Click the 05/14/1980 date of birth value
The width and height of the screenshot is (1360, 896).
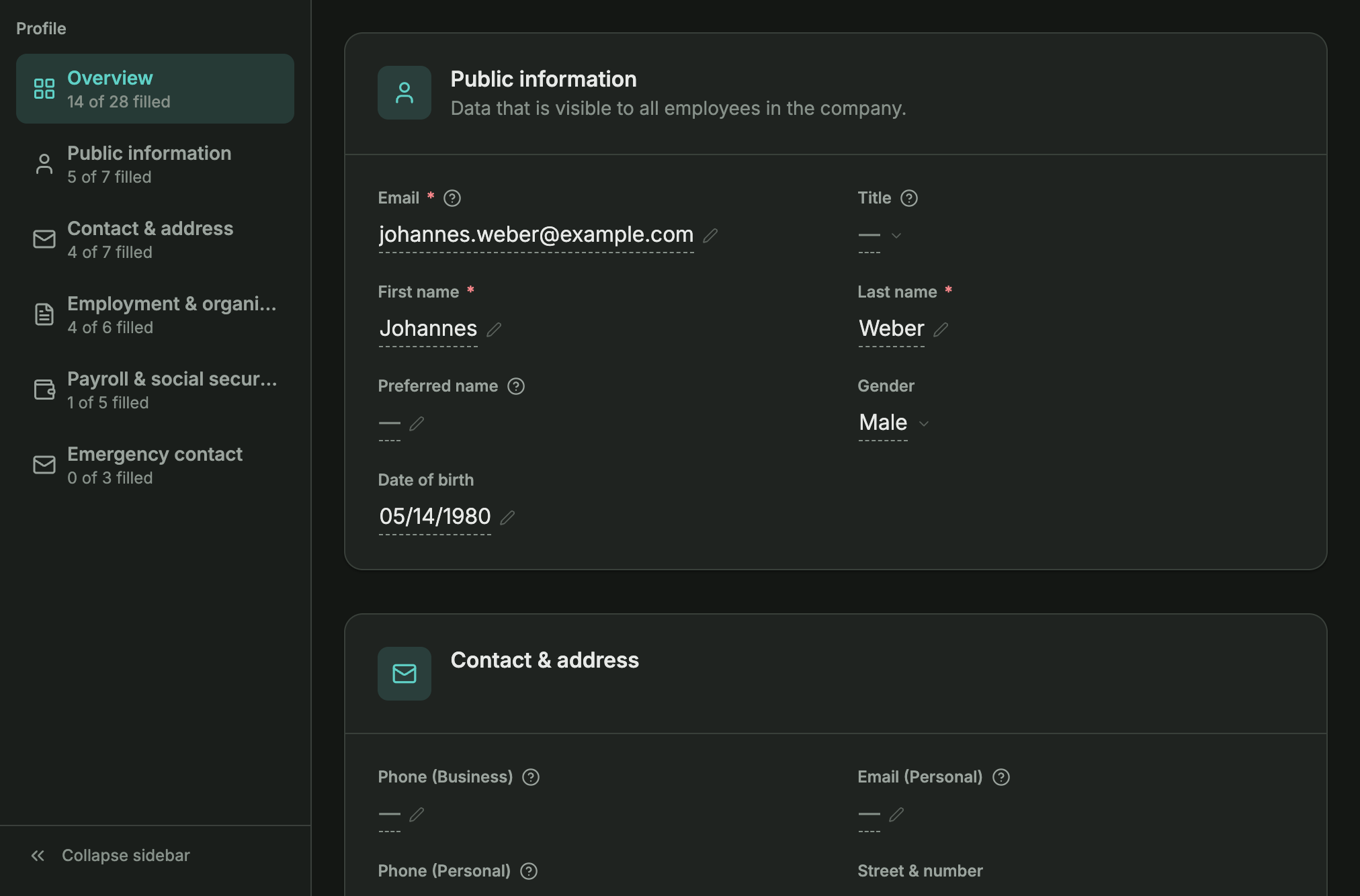click(x=435, y=517)
